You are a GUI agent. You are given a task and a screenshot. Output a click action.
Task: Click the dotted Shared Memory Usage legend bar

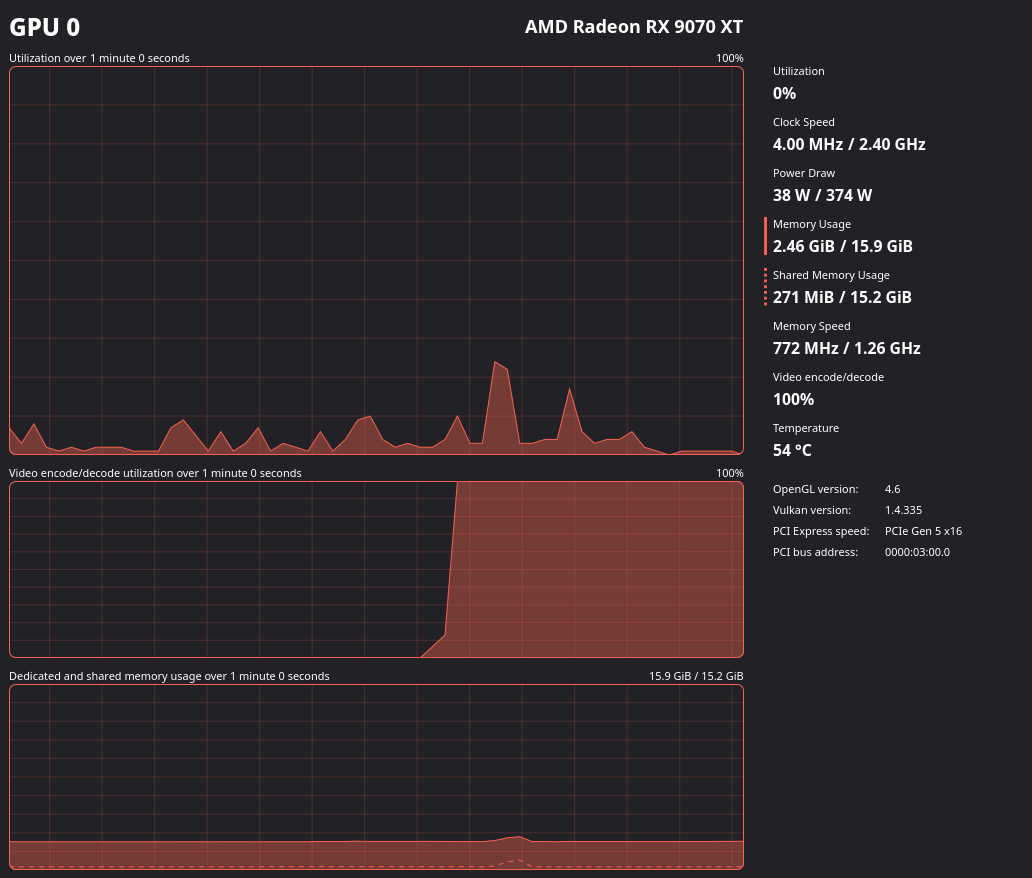[x=765, y=287]
